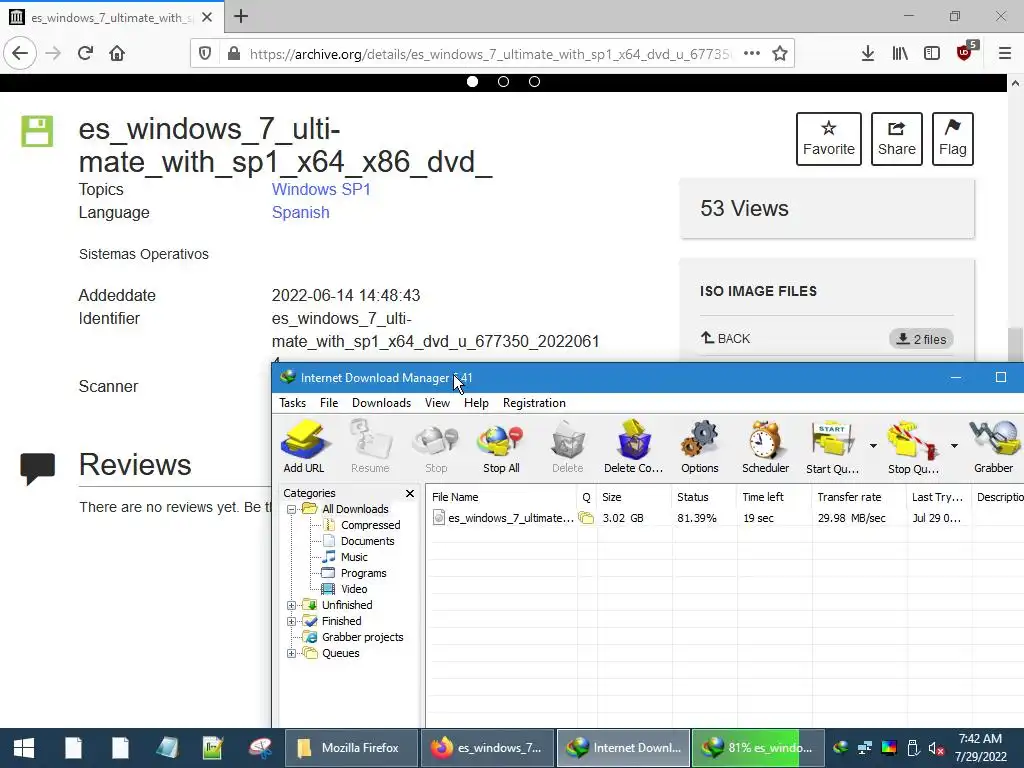Select the third carousel dot
Screen dimensions: 1024x768
click(x=534, y=82)
